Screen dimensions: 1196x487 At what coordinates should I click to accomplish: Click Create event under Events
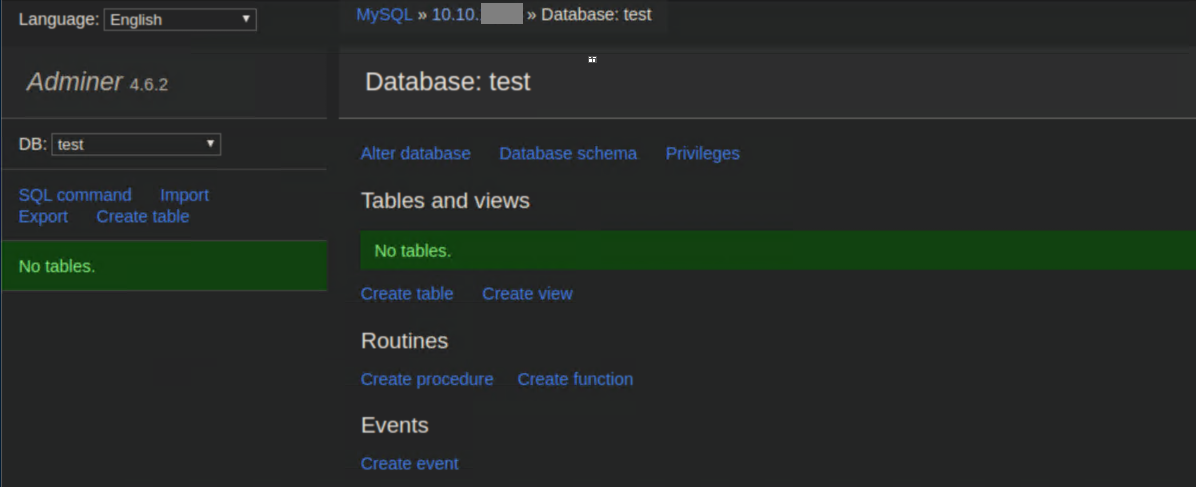pos(409,463)
